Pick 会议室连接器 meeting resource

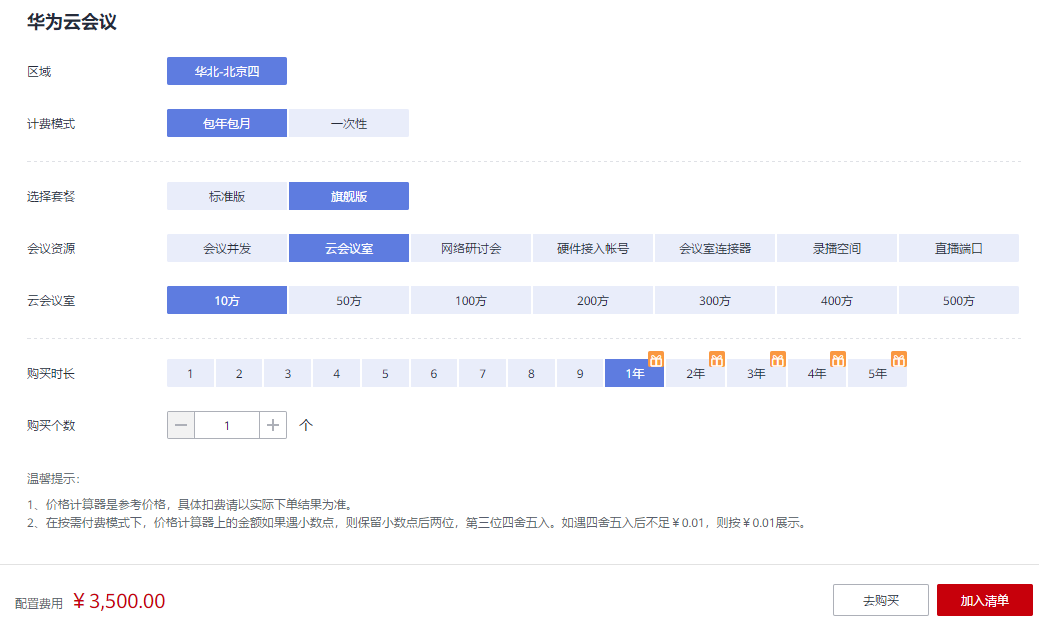click(x=714, y=248)
